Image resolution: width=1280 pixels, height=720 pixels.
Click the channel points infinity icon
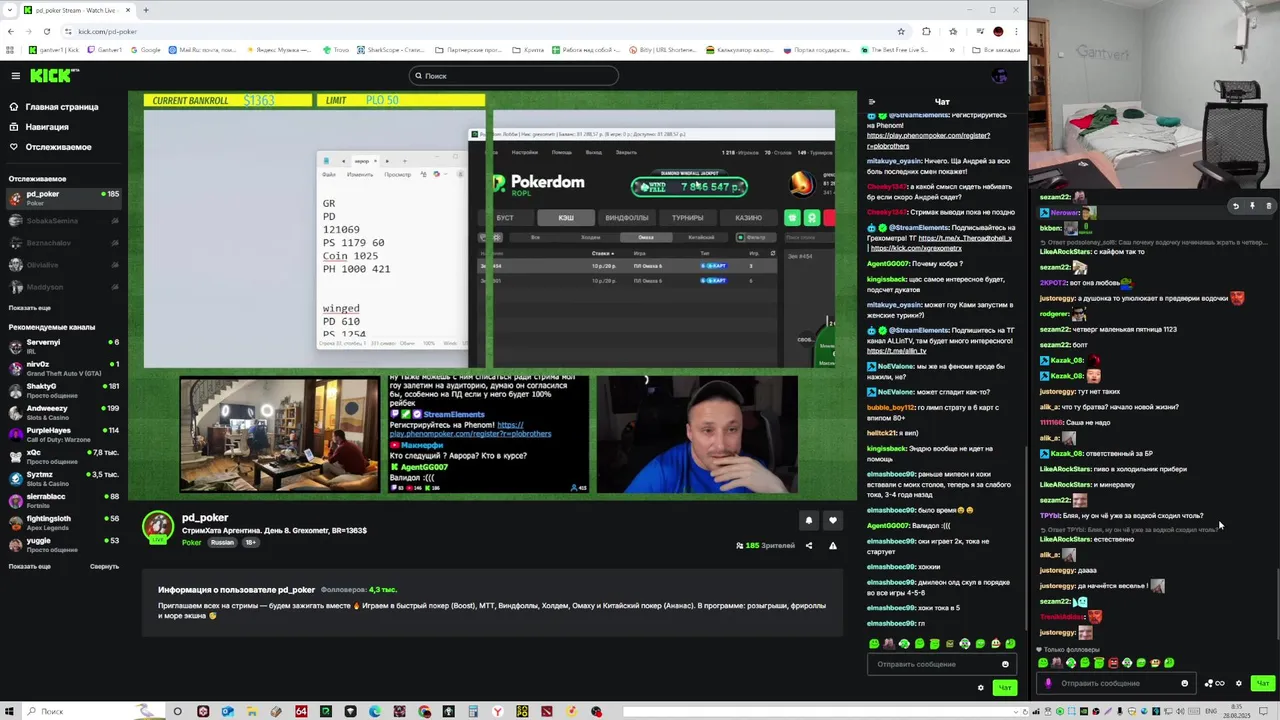1217,684
